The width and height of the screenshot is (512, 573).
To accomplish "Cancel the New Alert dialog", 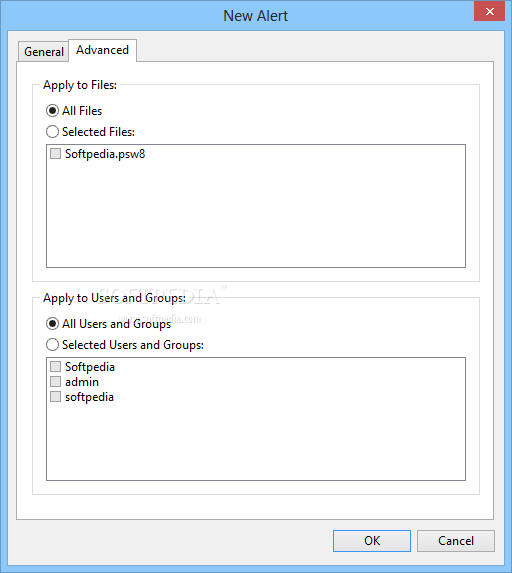I will tap(456, 541).
